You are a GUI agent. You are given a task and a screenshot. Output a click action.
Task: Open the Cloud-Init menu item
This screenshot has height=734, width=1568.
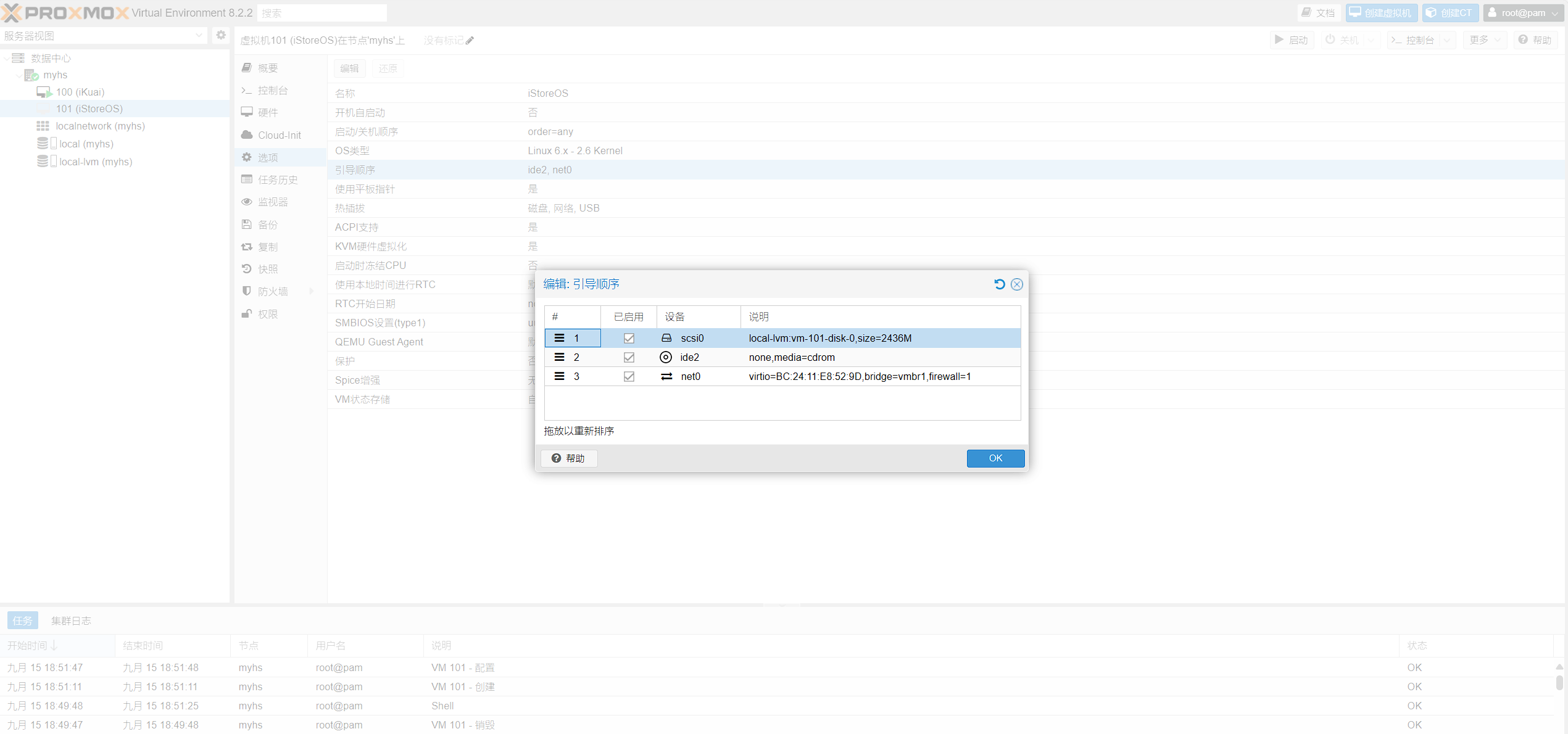coord(280,135)
